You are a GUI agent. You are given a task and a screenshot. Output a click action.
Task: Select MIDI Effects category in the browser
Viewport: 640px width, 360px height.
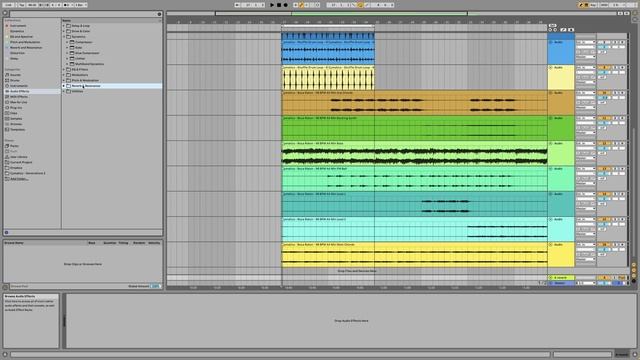point(19,97)
